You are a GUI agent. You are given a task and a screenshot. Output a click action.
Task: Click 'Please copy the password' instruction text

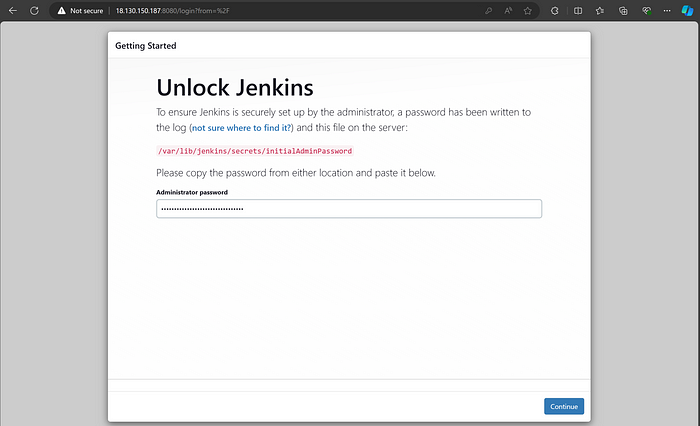[296, 173]
